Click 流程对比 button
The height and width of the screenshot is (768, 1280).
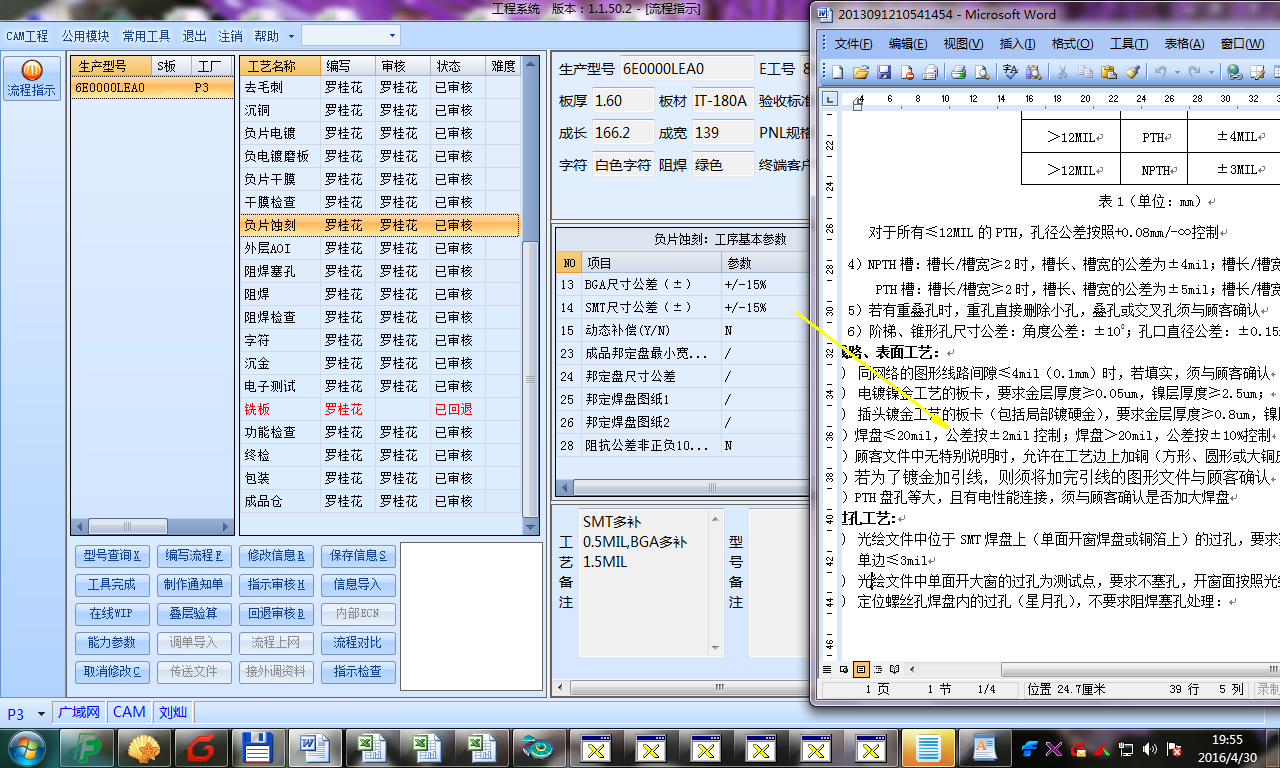point(360,642)
